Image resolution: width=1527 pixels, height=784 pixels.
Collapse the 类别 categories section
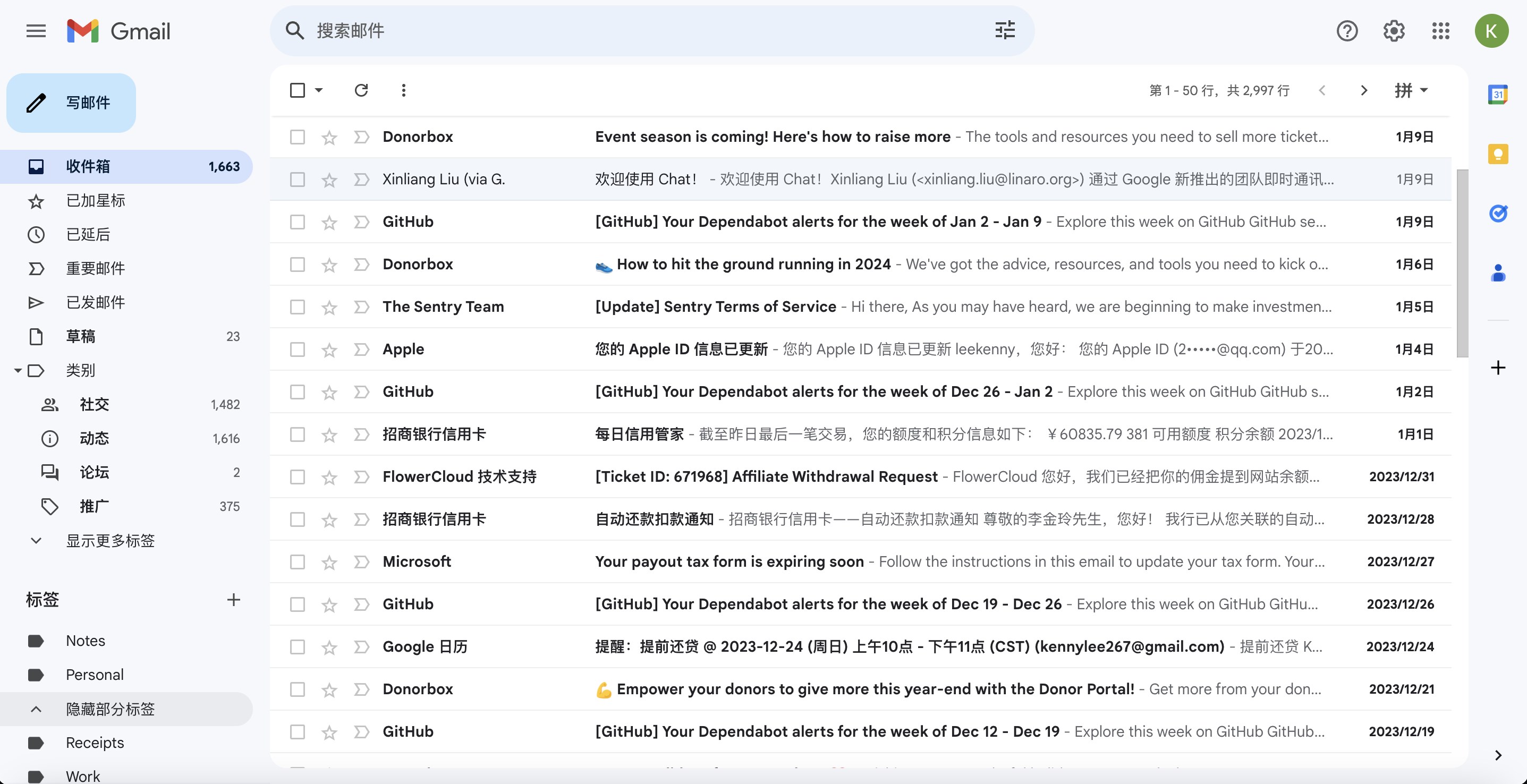point(18,371)
